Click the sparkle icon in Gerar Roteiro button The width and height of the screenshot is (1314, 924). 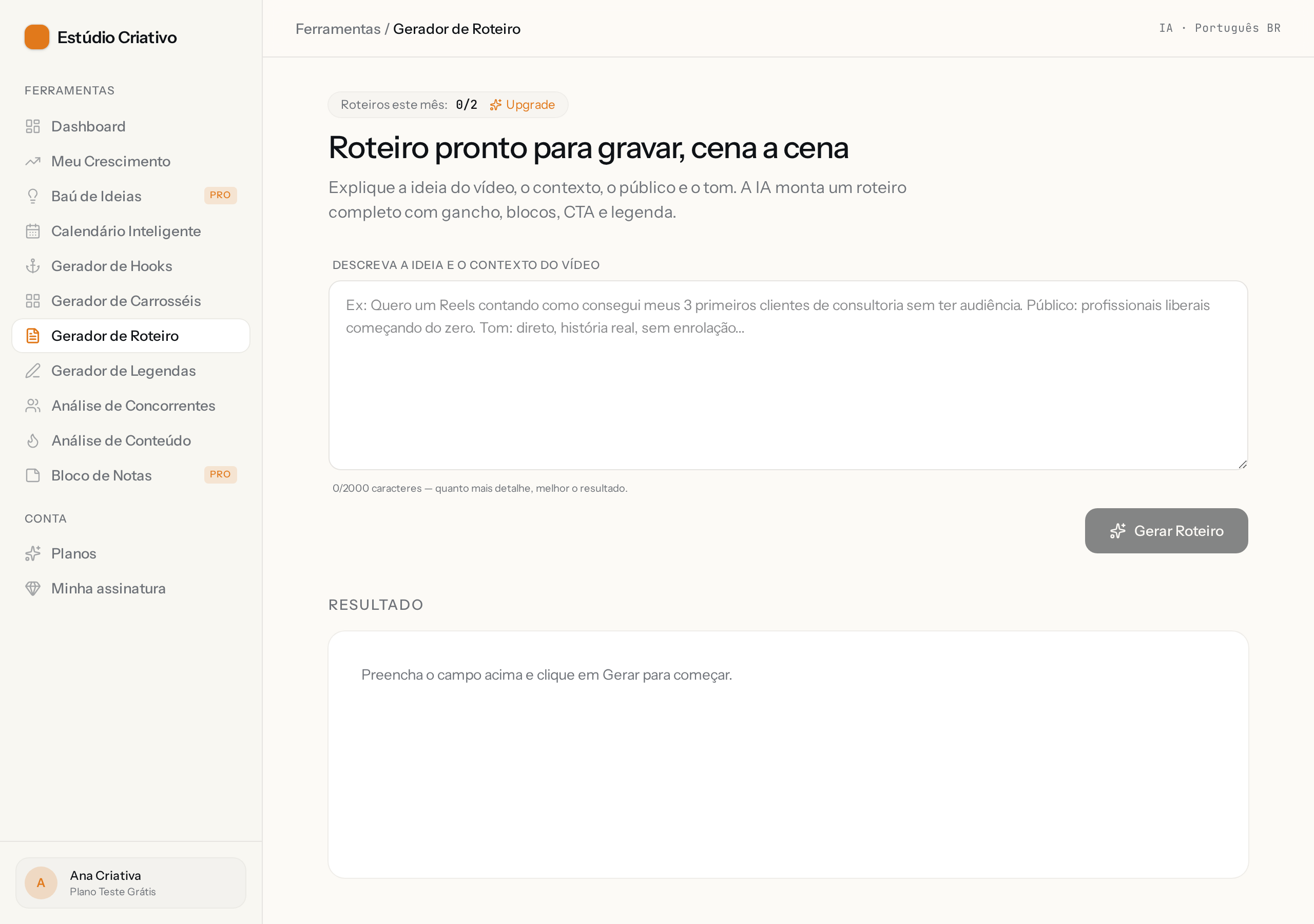[1117, 531]
